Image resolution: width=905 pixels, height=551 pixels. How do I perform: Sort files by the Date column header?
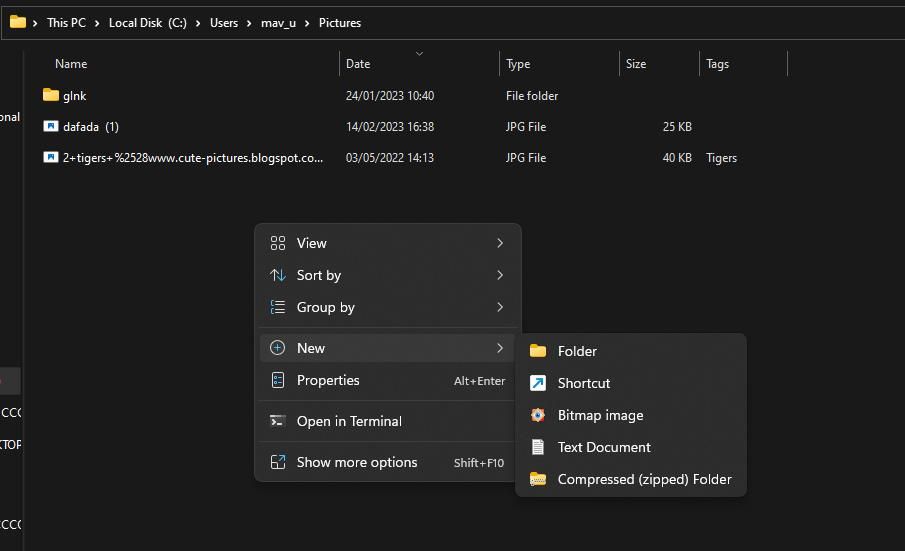(x=358, y=64)
